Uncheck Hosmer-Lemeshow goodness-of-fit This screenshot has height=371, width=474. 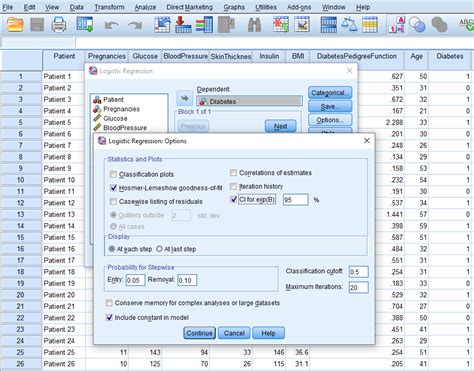(x=113, y=188)
